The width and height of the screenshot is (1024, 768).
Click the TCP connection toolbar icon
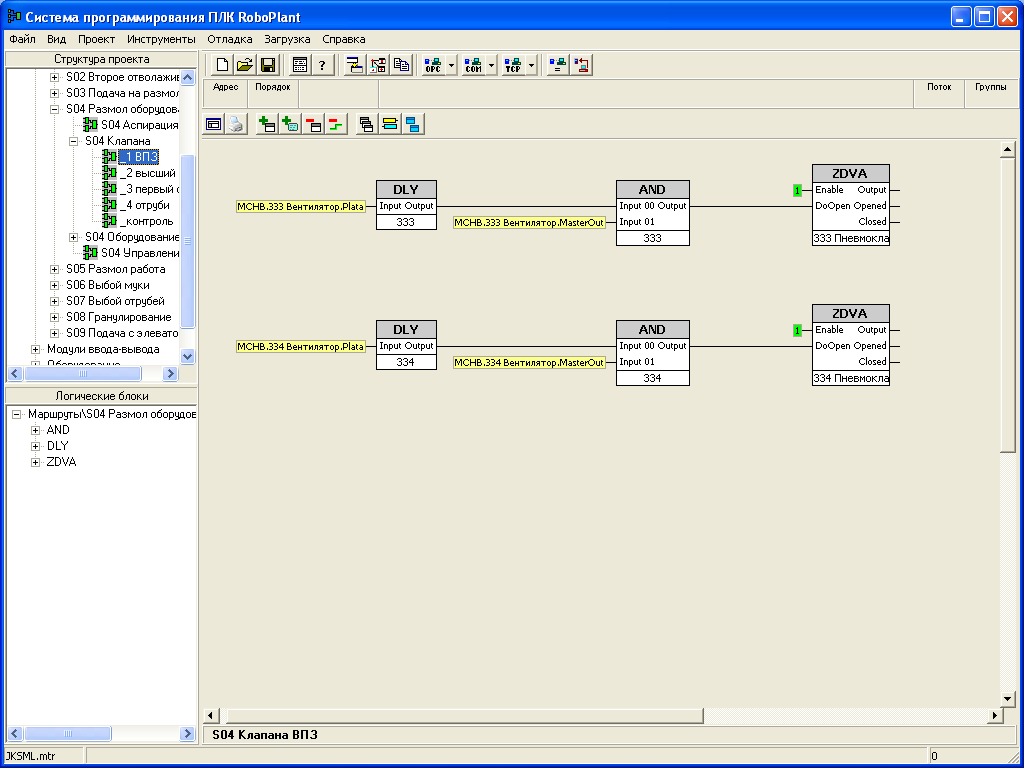tap(513, 65)
